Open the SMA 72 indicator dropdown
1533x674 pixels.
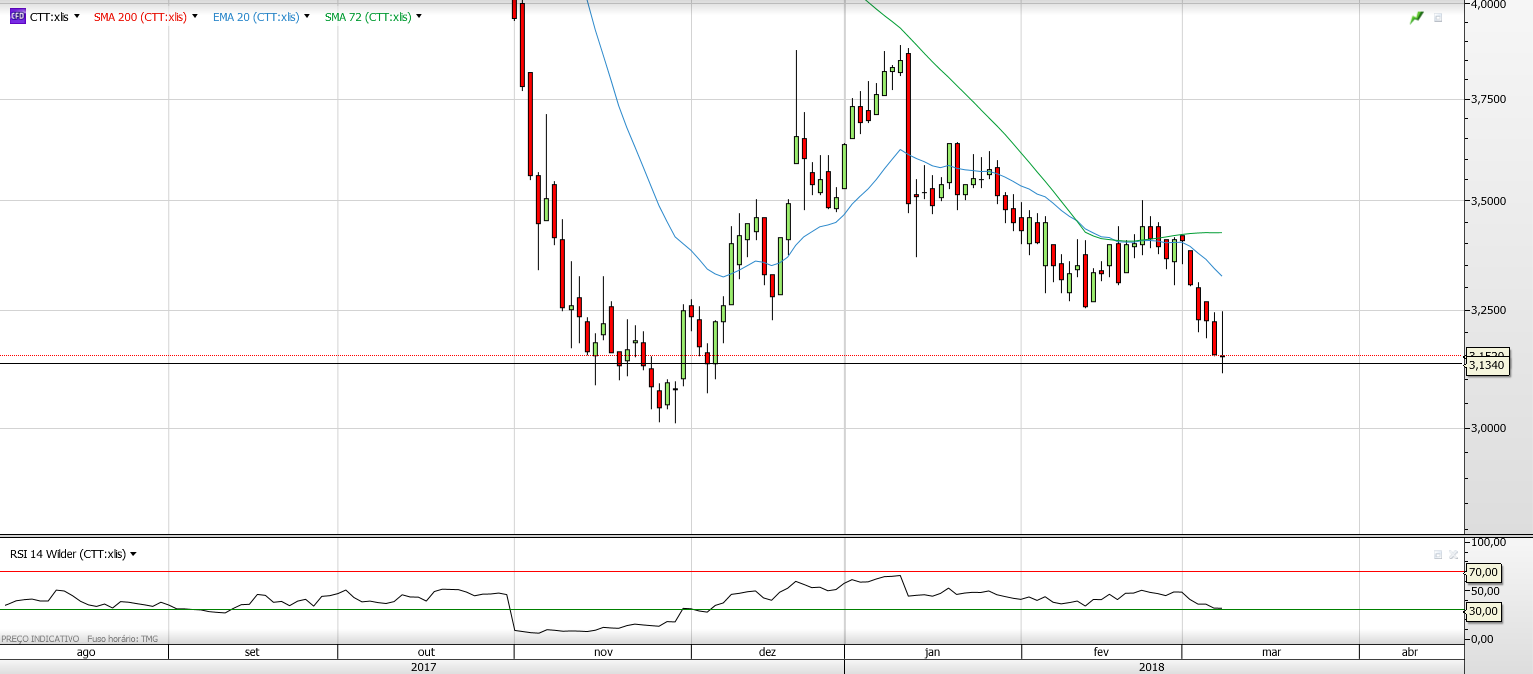418,17
